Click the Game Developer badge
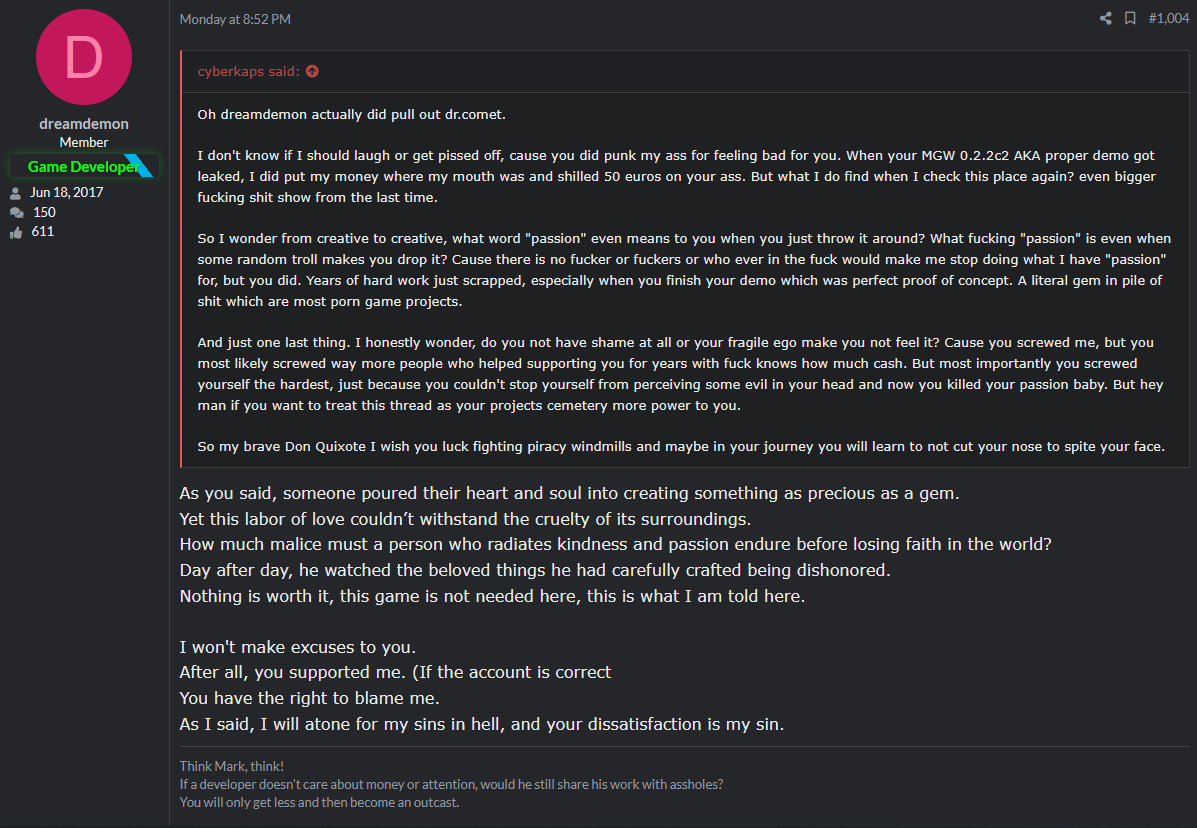 (x=82, y=166)
